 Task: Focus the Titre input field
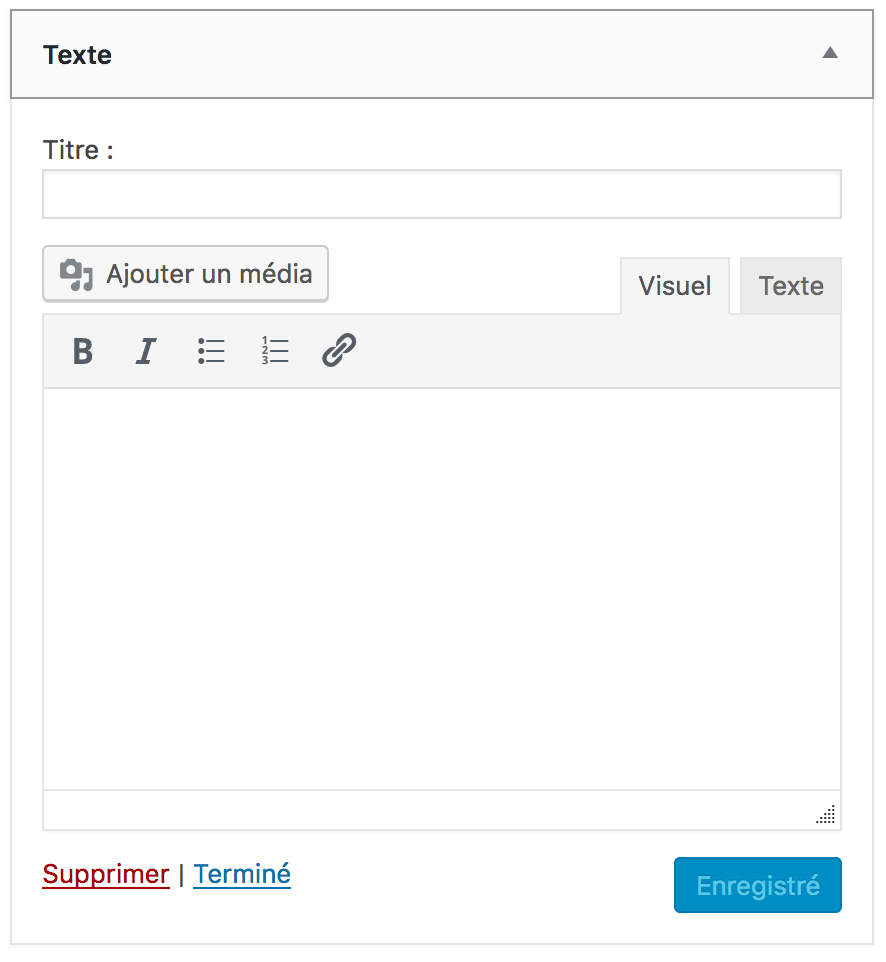441,194
